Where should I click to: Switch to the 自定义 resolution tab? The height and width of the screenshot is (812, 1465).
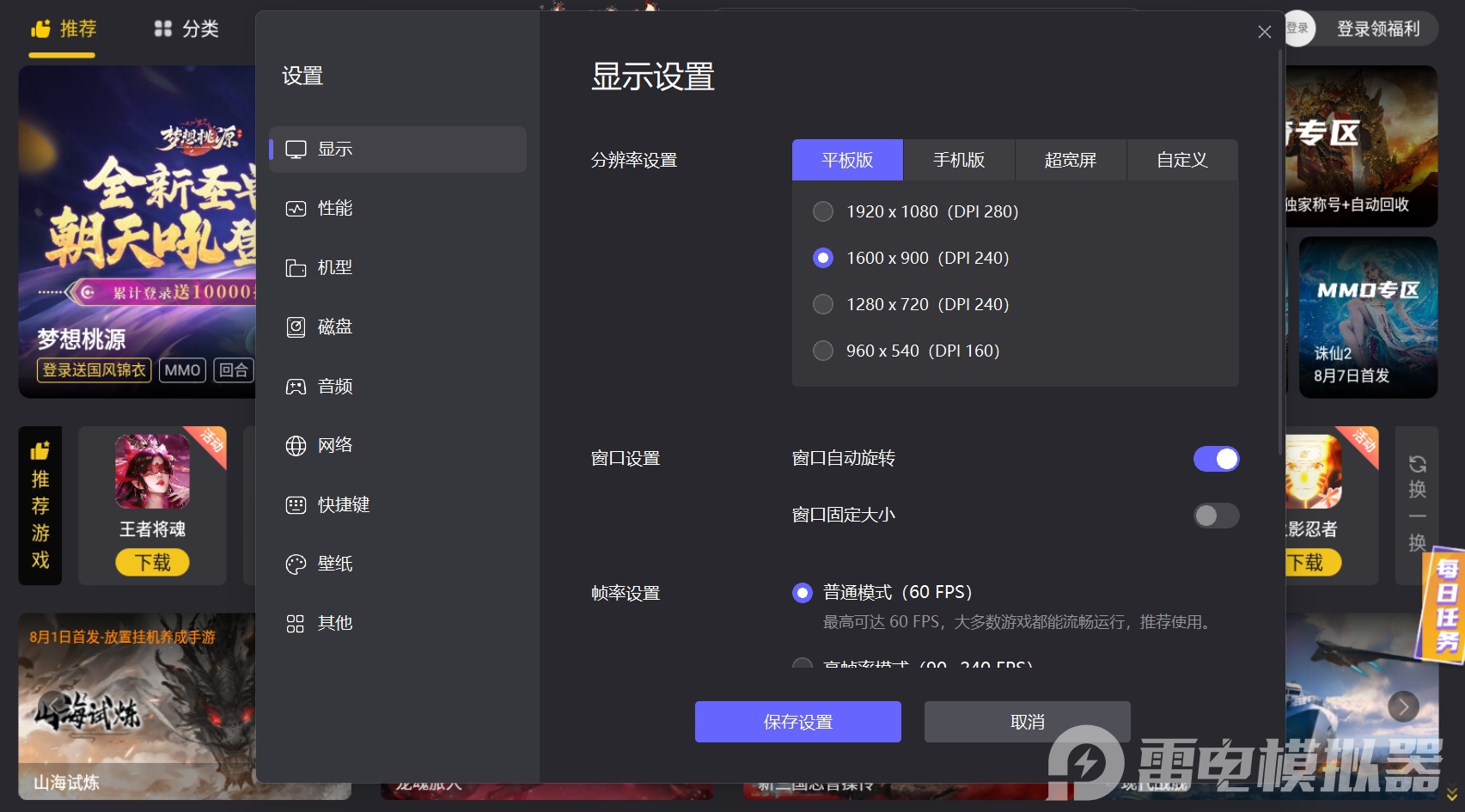point(1181,160)
